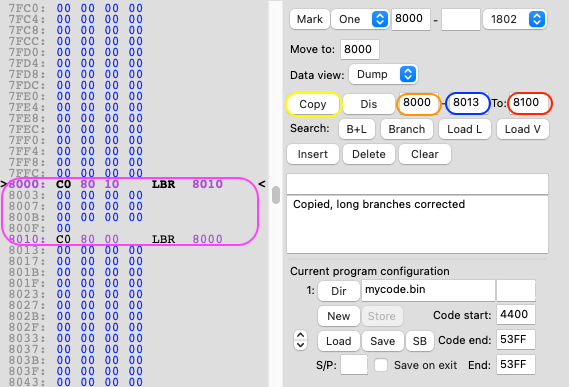Click the address label 8023:
This screenshot has width=569, height=387.
click(27, 294)
